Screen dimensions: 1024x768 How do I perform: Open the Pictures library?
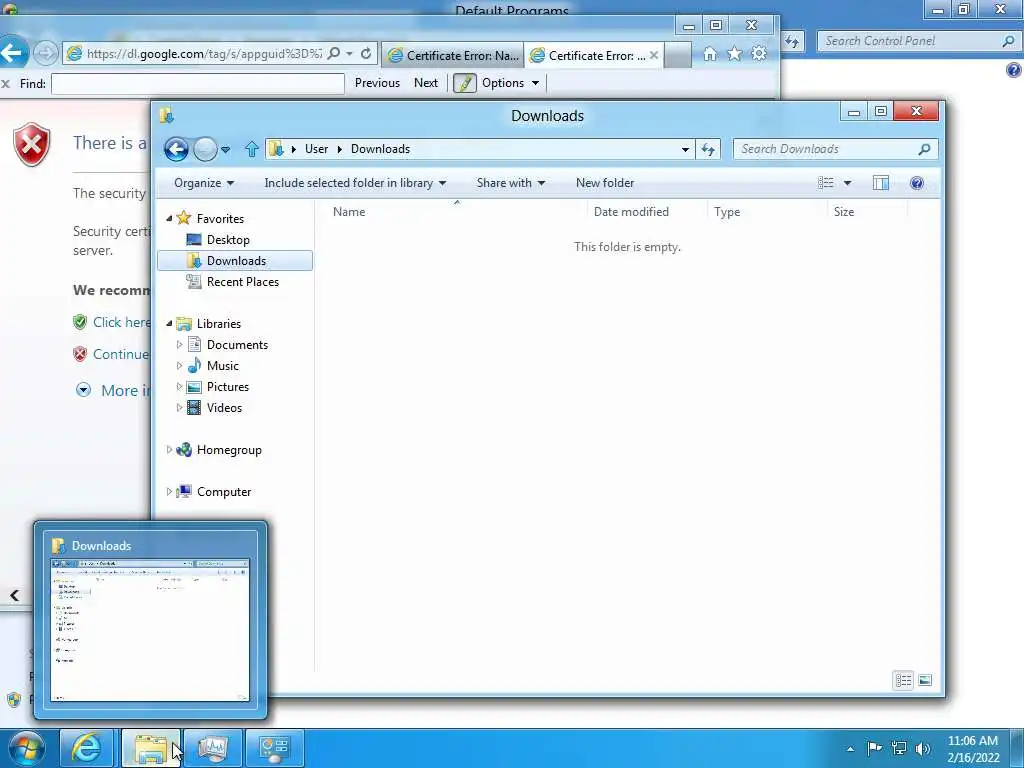(x=227, y=387)
